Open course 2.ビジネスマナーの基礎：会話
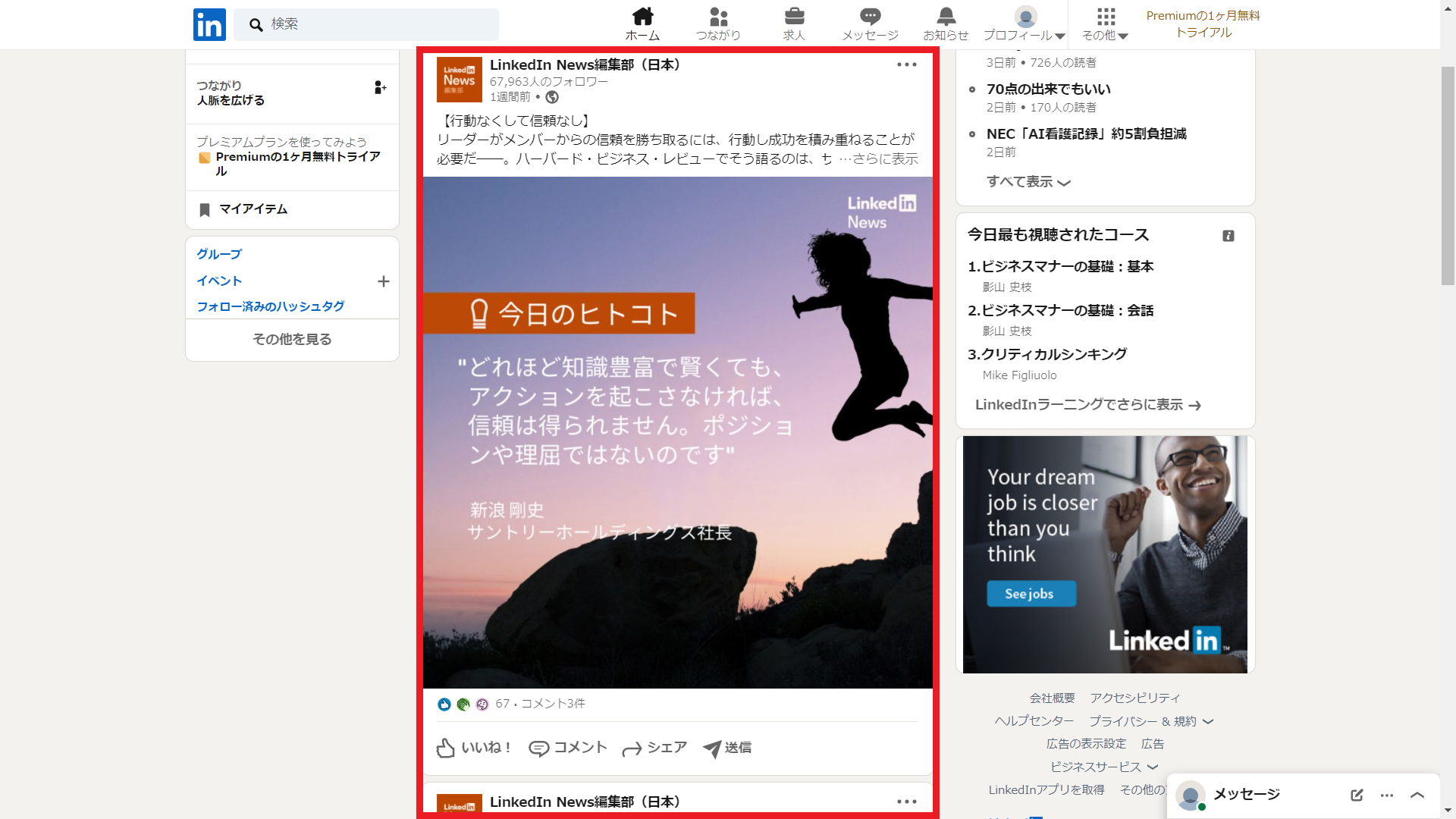This screenshot has width=1456, height=819. click(x=1060, y=311)
